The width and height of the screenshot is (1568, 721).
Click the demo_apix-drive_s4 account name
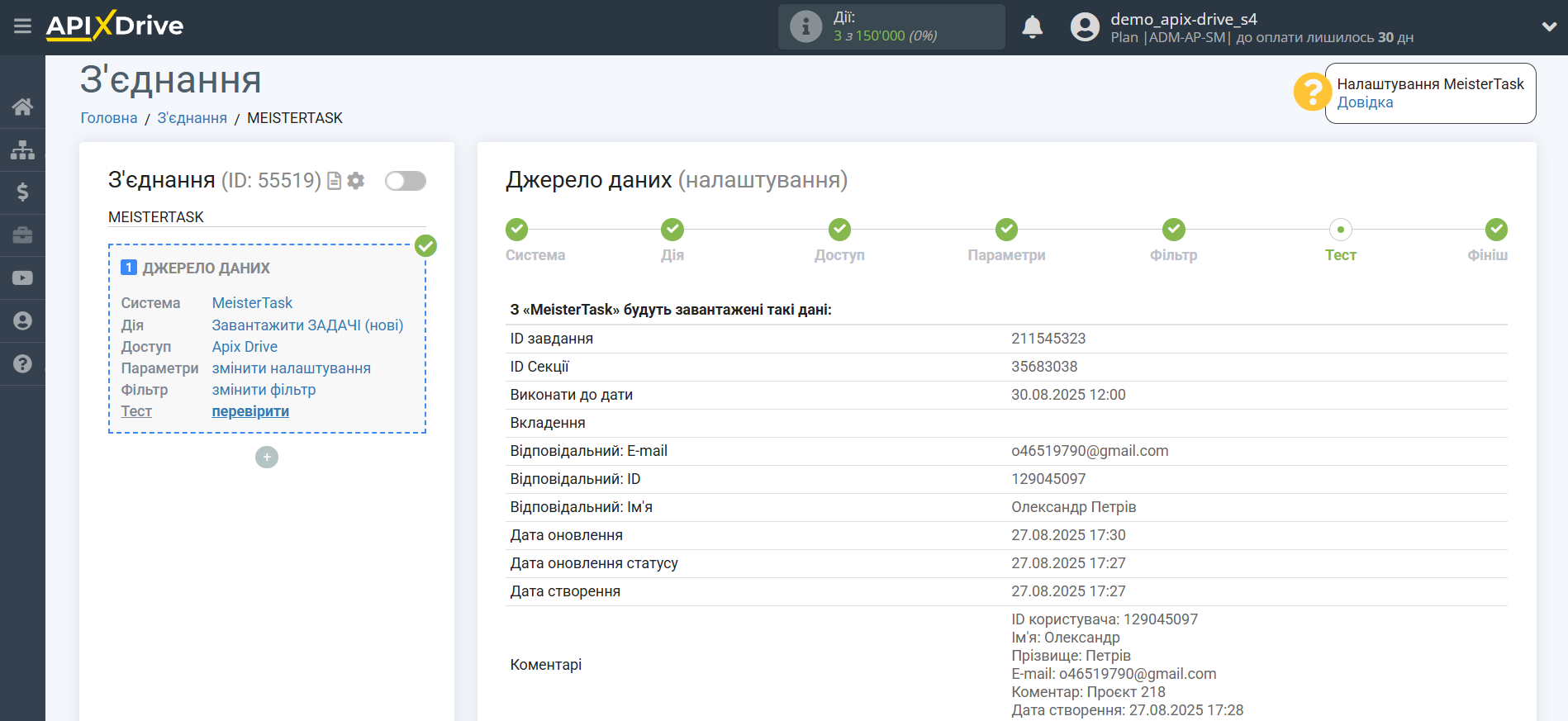tap(1184, 19)
